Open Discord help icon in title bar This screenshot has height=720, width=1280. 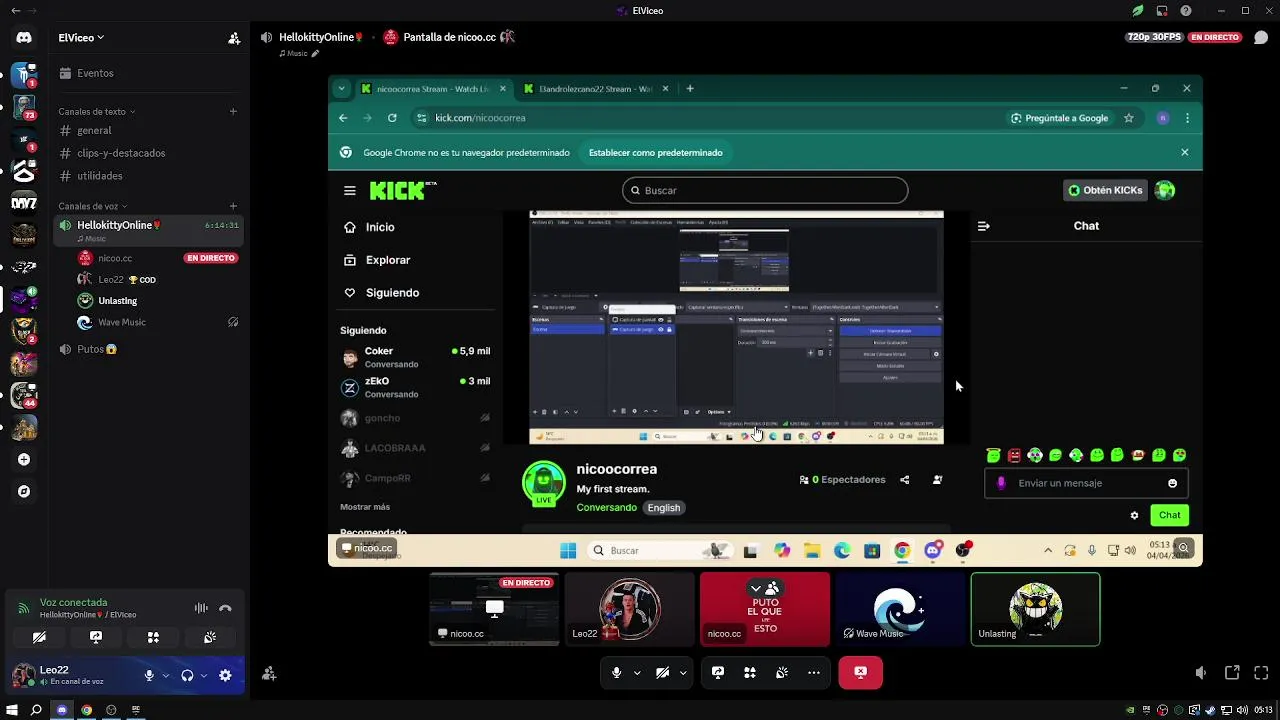tap(1186, 11)
